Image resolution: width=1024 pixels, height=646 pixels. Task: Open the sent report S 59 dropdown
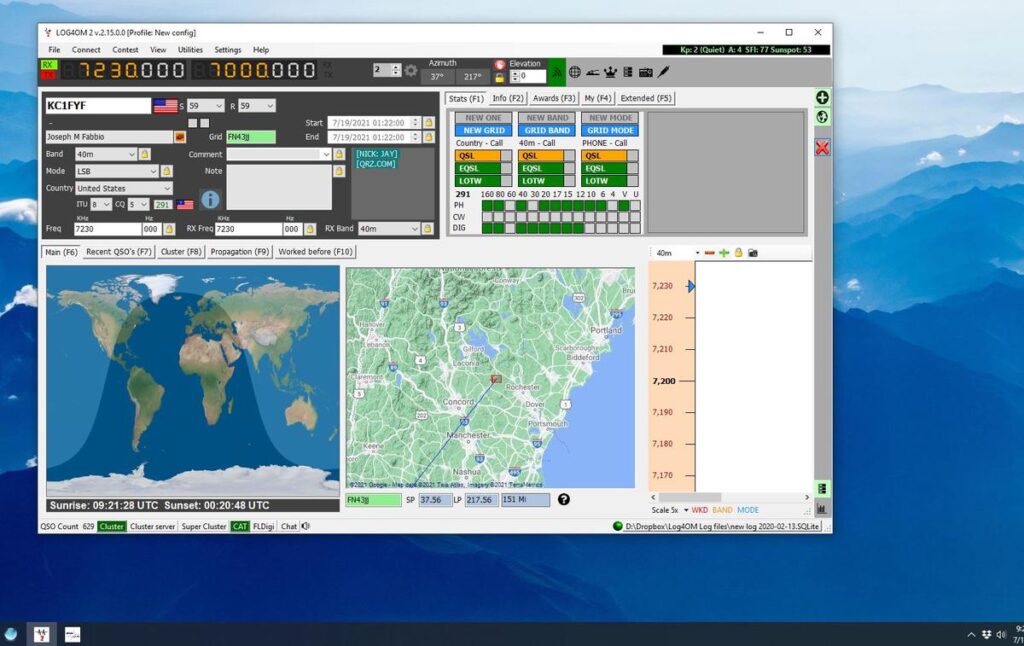[206, 106]
